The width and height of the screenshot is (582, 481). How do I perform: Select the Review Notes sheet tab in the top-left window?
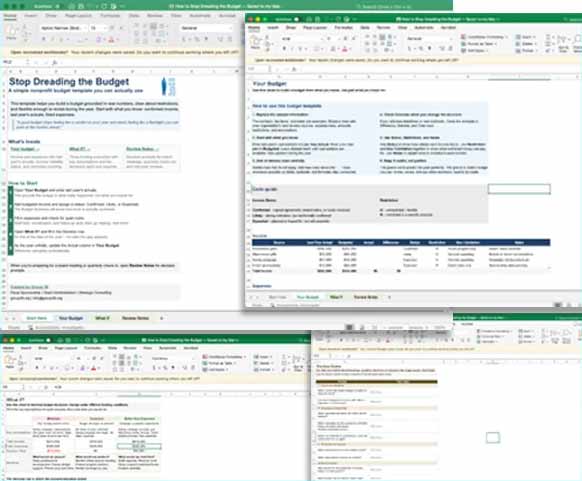coord(135,318)
